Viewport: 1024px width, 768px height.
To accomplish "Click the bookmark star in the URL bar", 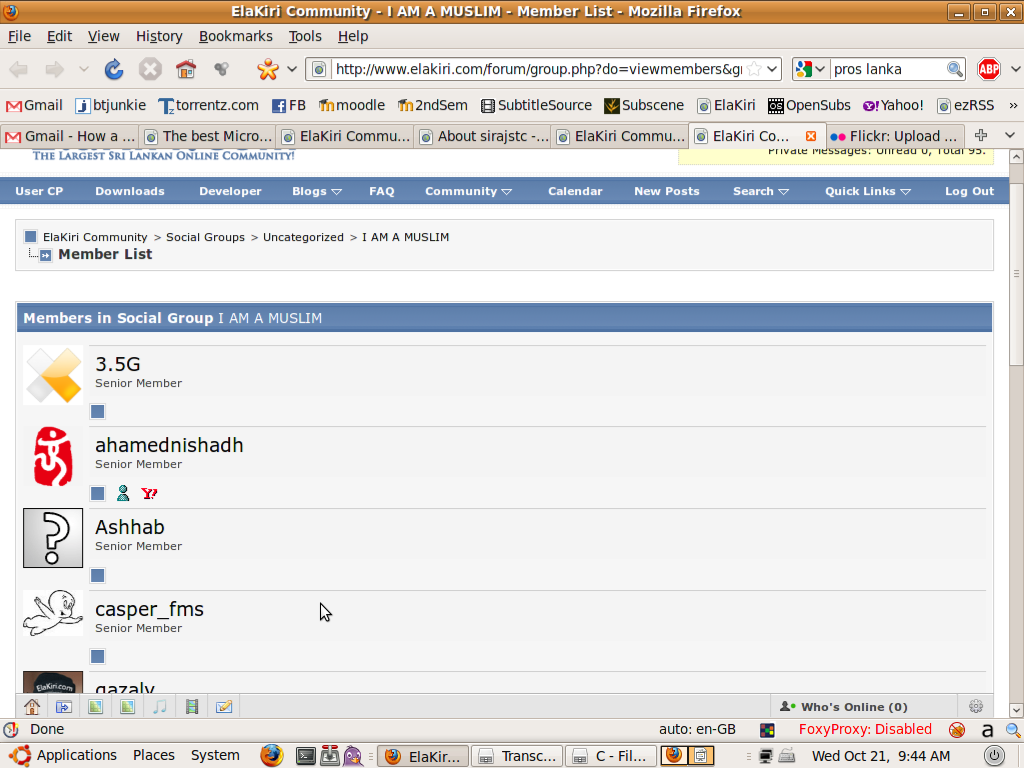I will point(754,69).
